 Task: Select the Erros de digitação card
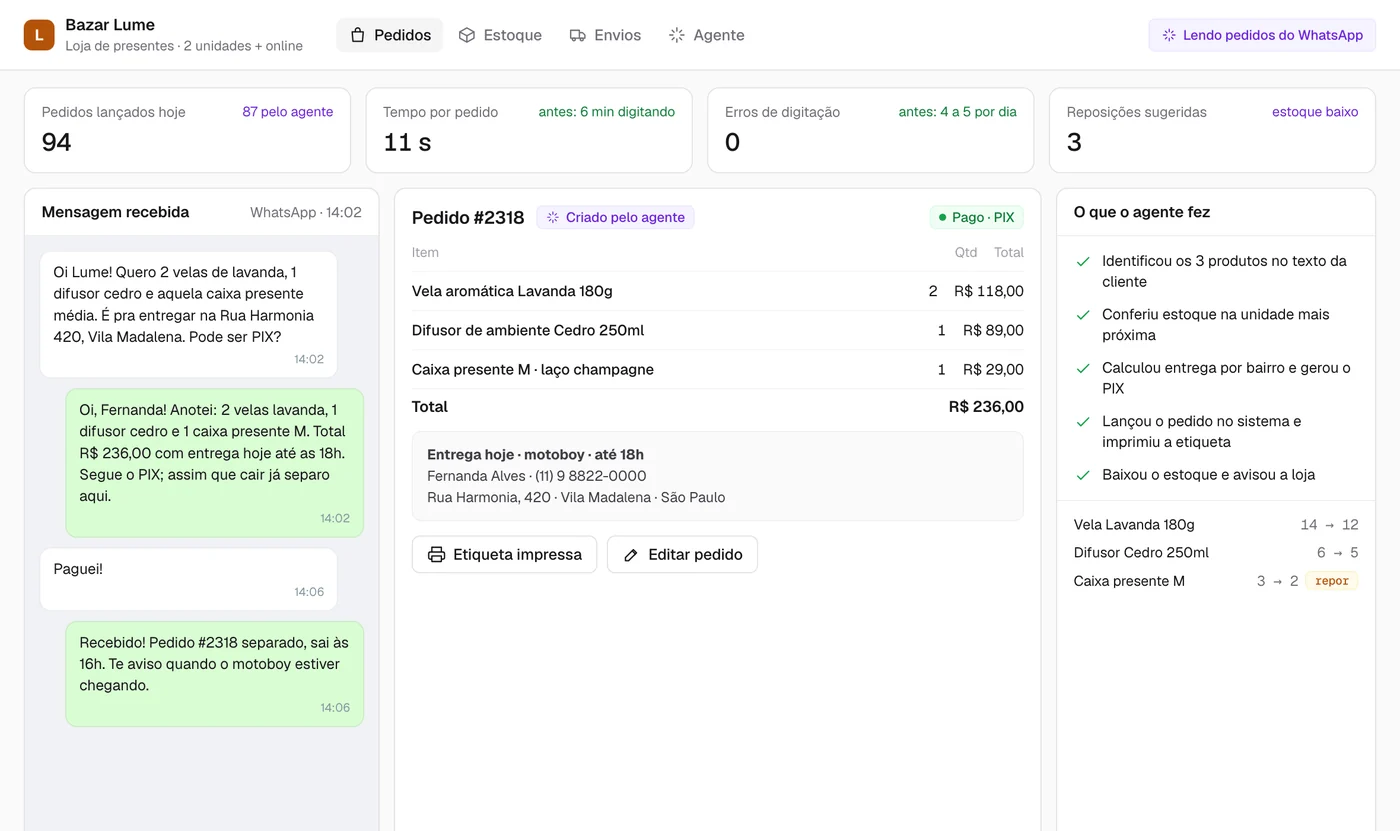pyautogui.click(x=870, y=130)
